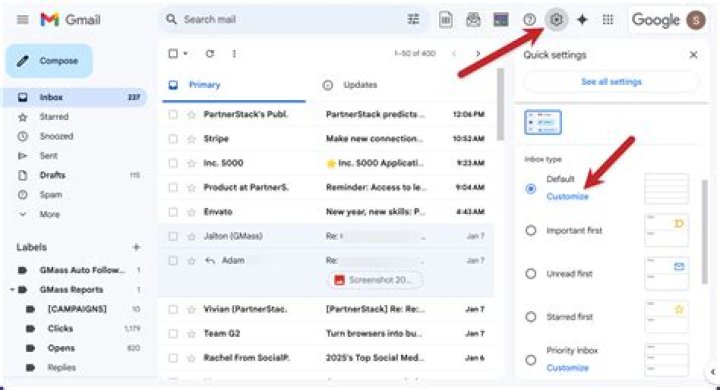Open the select-all dropdown arrow

[186, 54]
